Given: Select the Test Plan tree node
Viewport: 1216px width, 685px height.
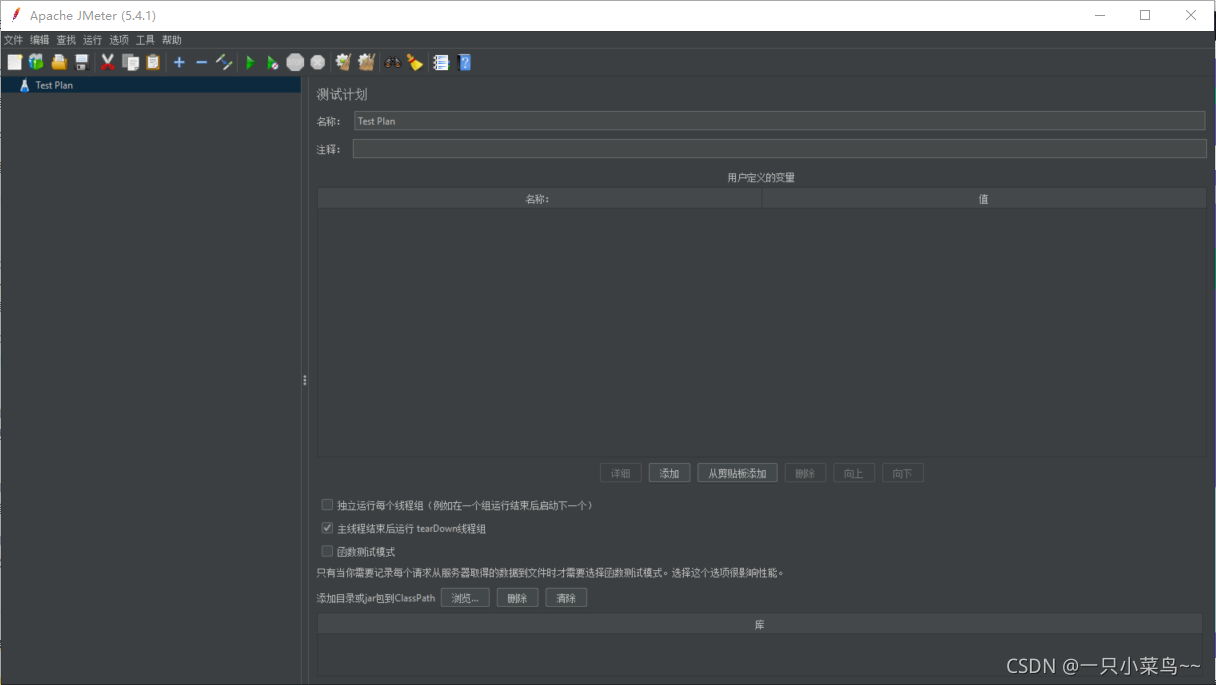Looking at the screenshot, I should click(151, 85).
